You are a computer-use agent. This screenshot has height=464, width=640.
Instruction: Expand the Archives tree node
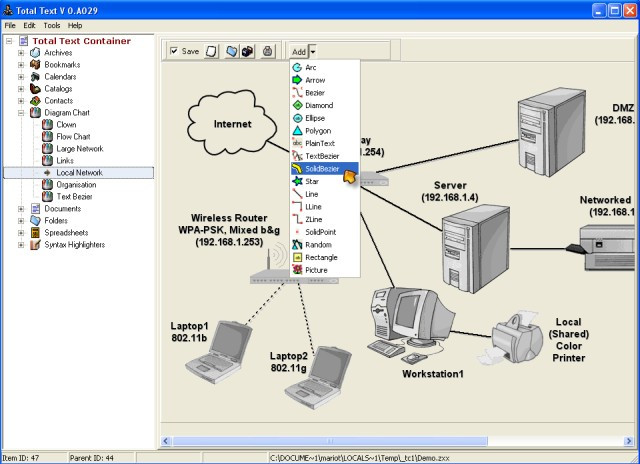21,53
